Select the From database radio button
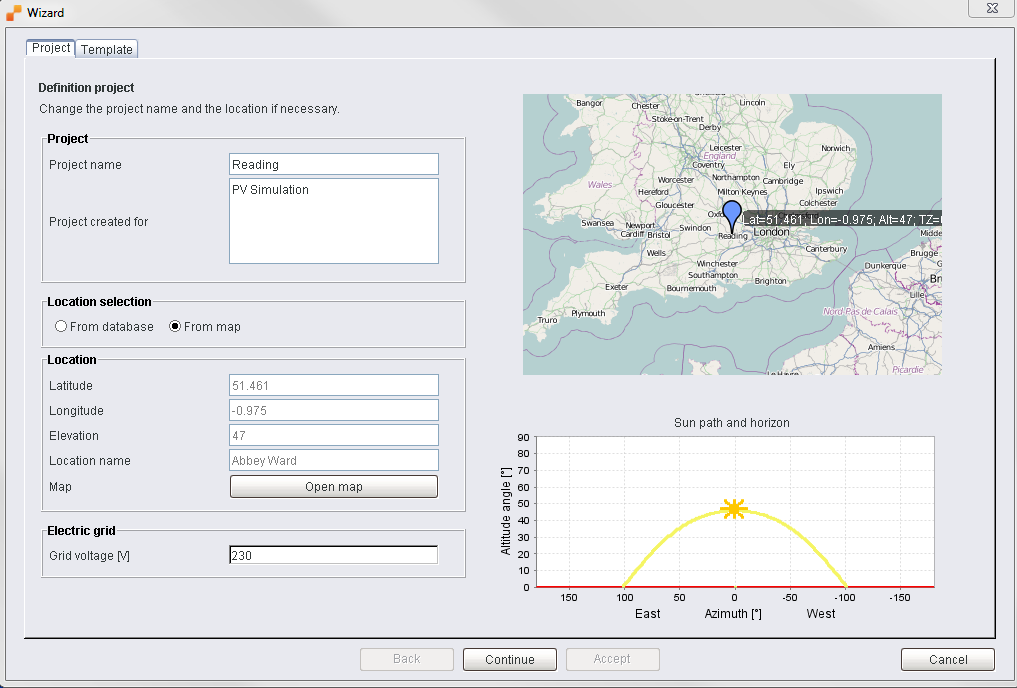1017x688 pixels. coord(61,327)
